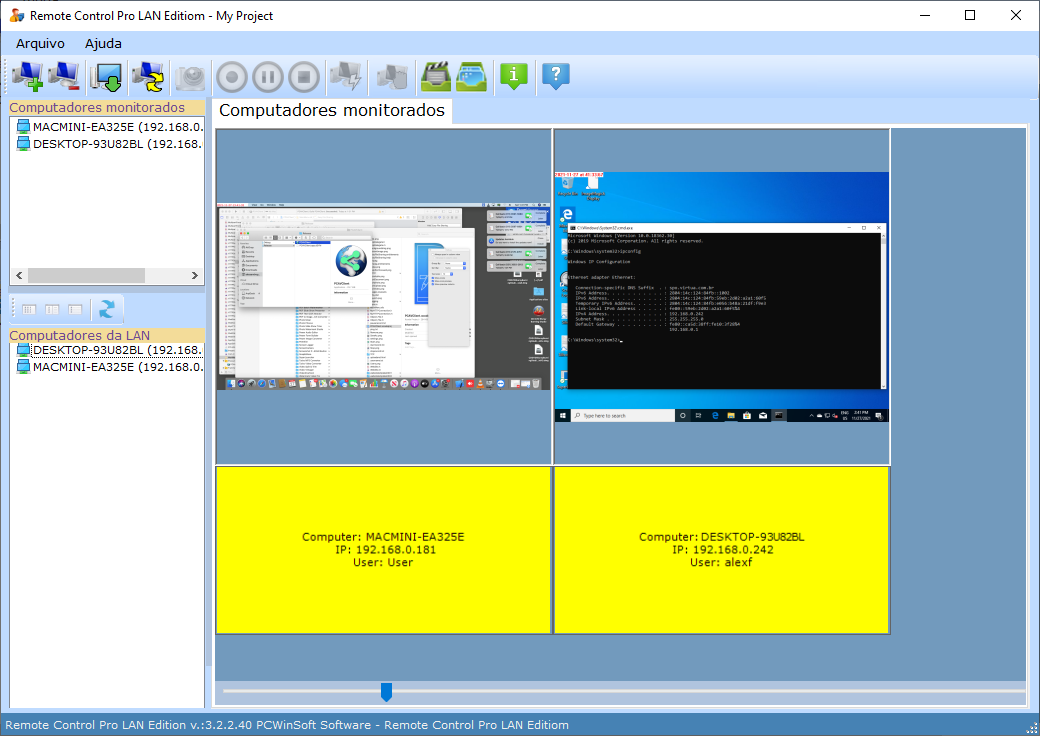Open the Ajuda menu

click(x=103, y=43)
